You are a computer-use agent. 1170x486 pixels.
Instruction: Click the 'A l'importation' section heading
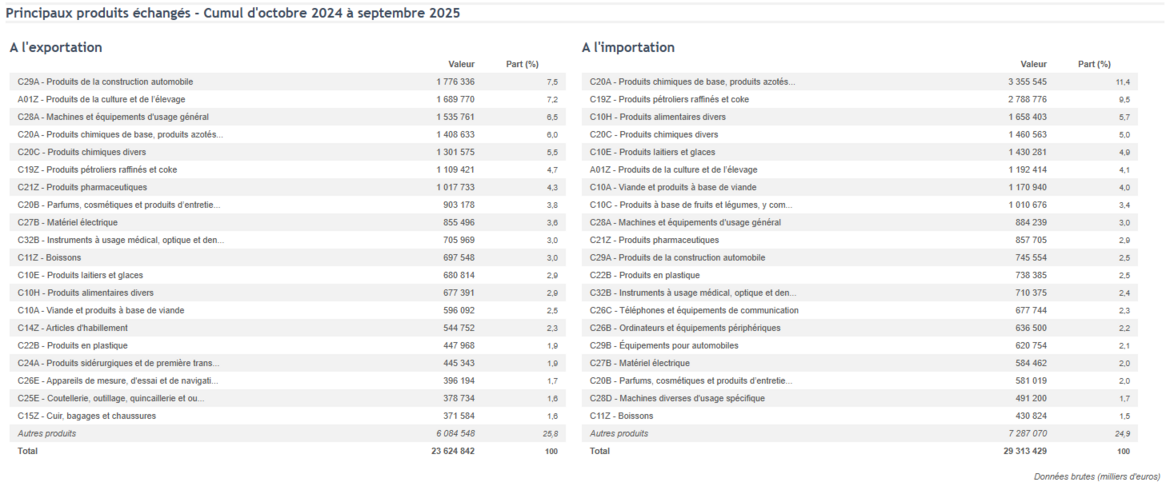tap(628, 47)
